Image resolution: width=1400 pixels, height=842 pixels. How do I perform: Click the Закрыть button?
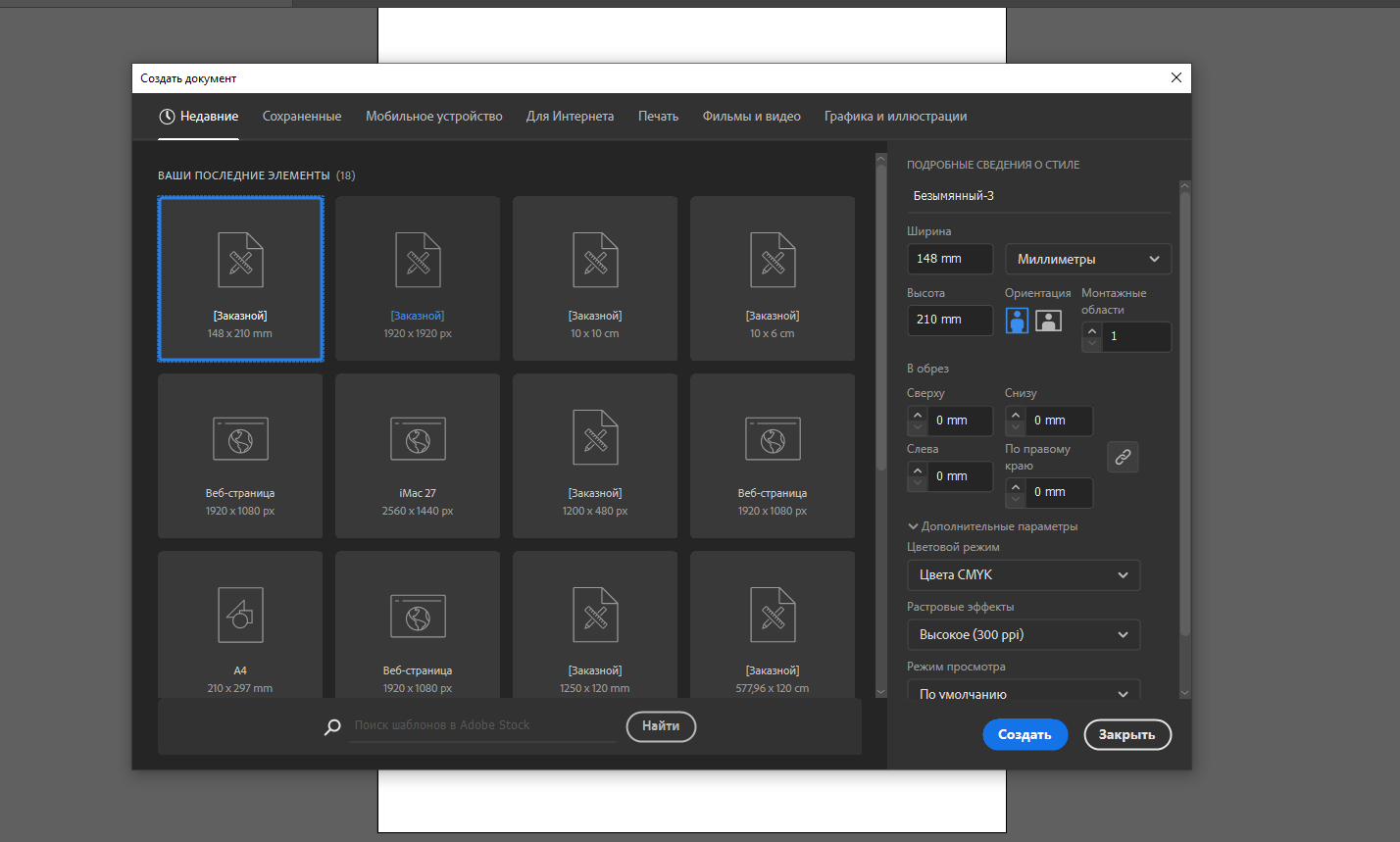pyautogui.click(x=1127, y=734)
